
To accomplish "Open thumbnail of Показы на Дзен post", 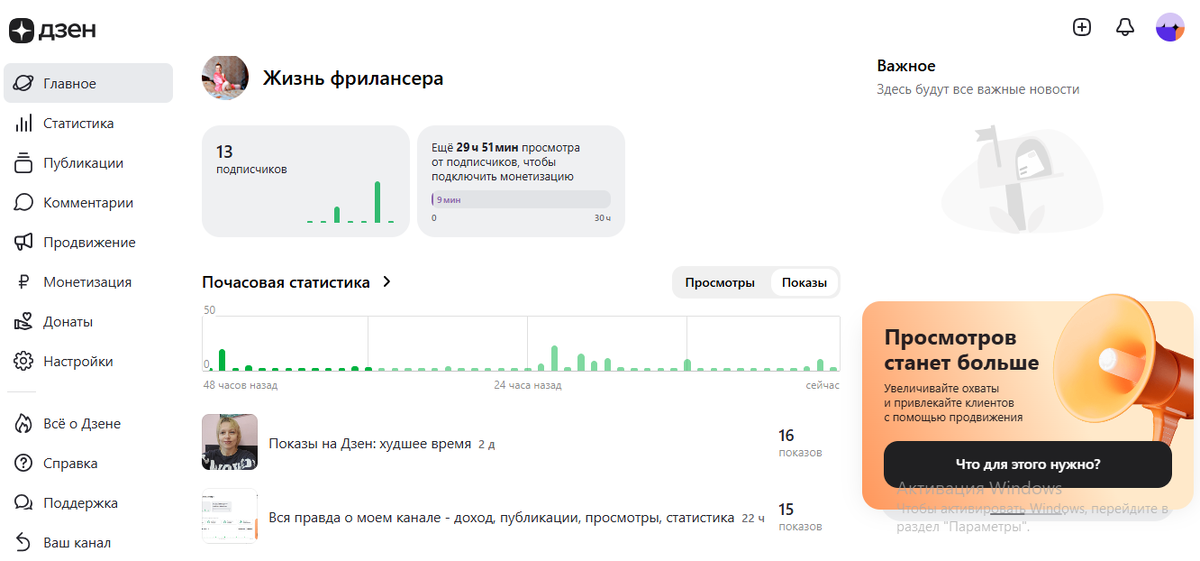I will click(x=230, y=442).
